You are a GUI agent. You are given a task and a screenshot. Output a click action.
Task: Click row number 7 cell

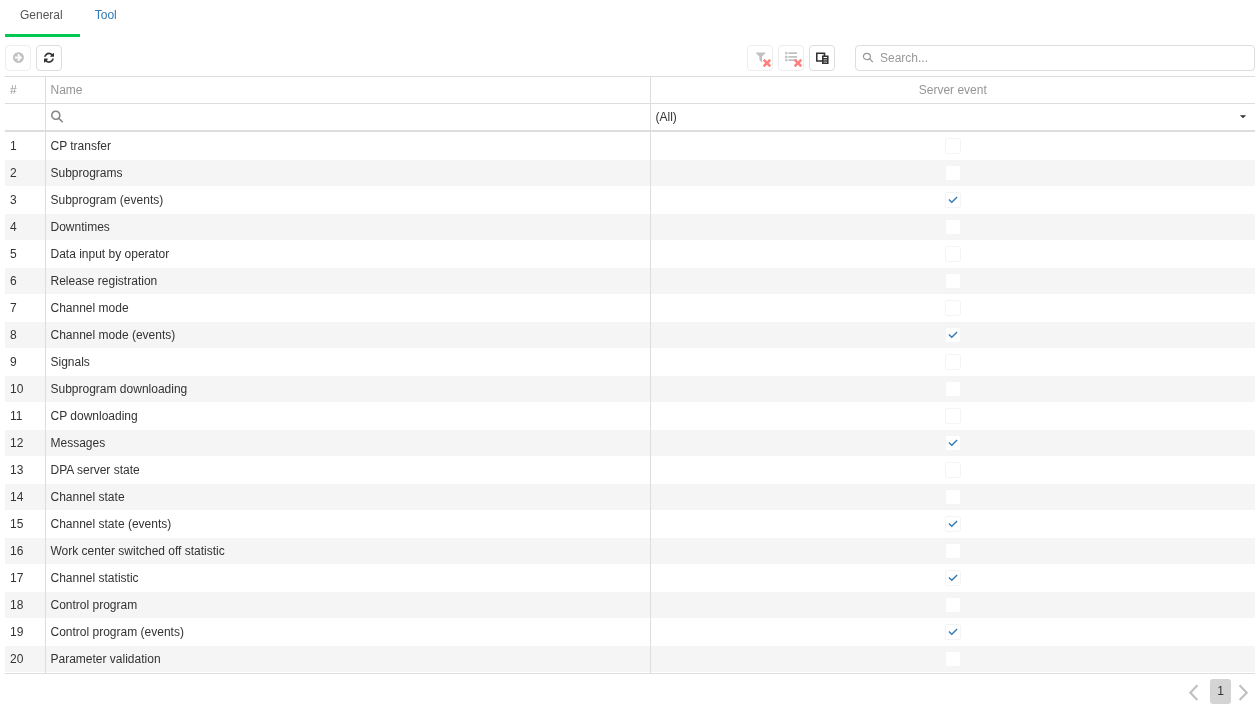pos(25,308)
